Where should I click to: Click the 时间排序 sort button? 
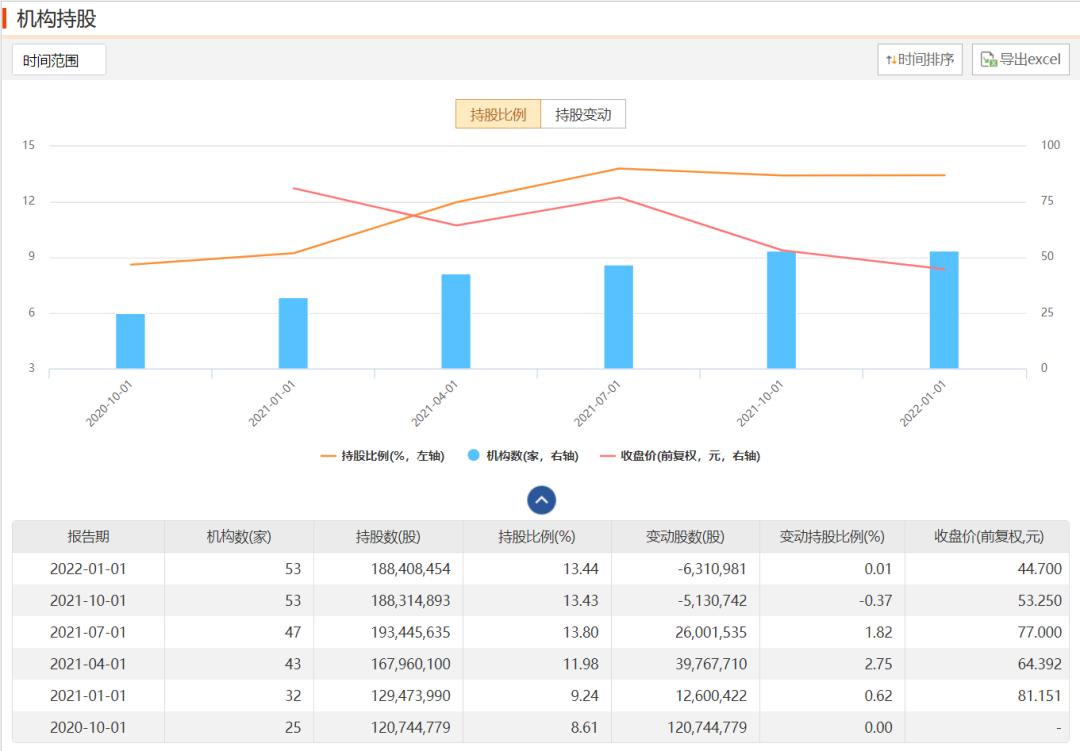click(x=920, y=60)
